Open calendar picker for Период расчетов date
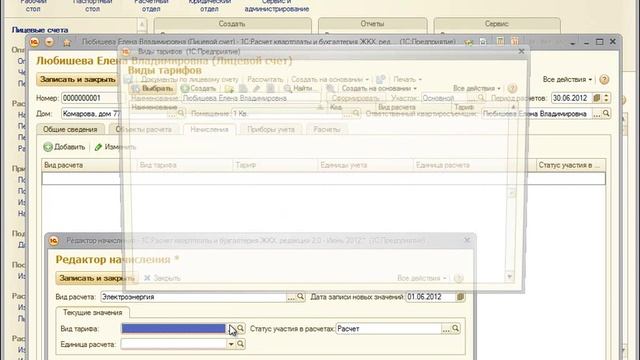Screen dimensions: 640x360 [x=597, y=98]
